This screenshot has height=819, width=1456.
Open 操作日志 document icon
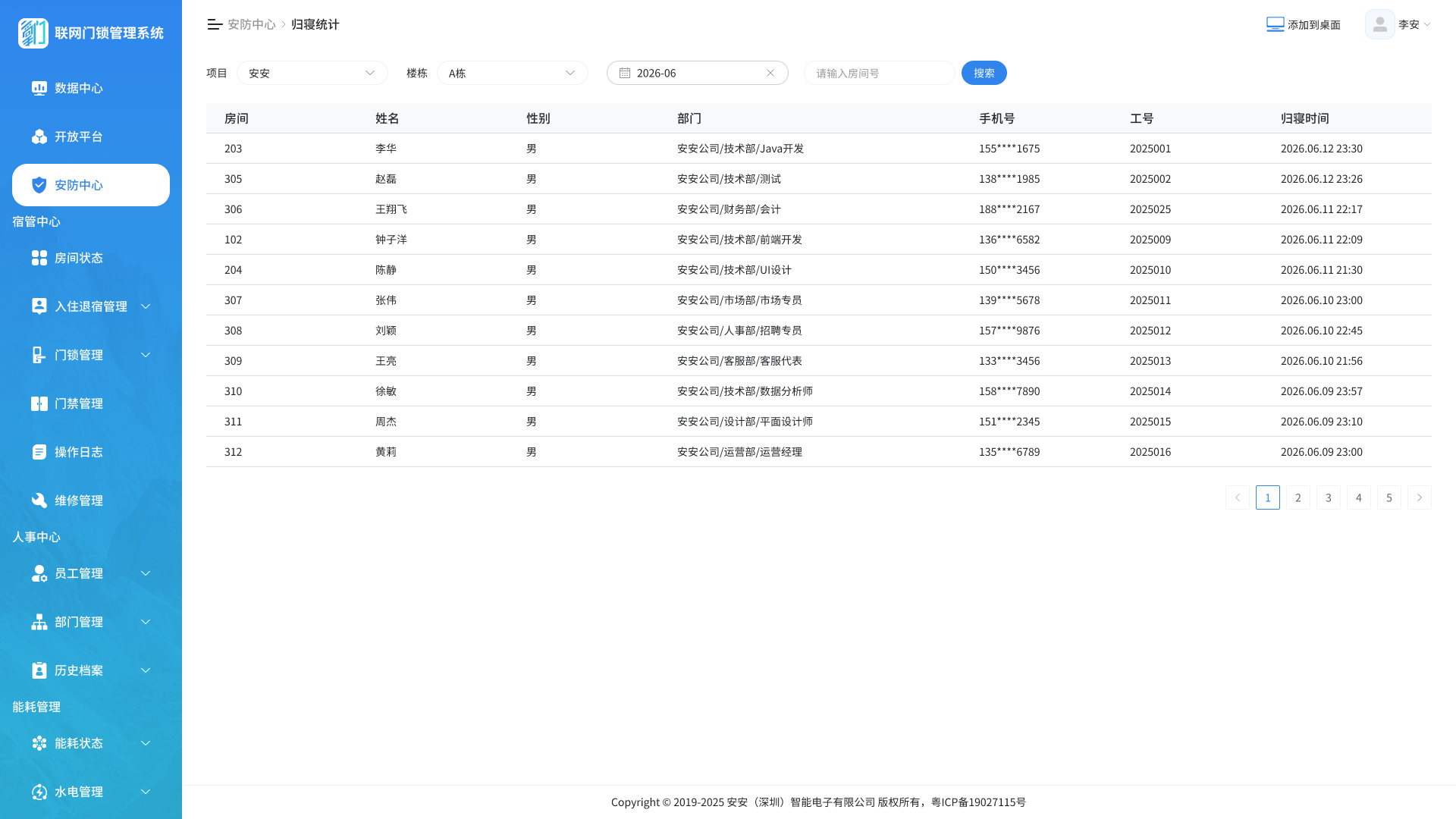39,452
